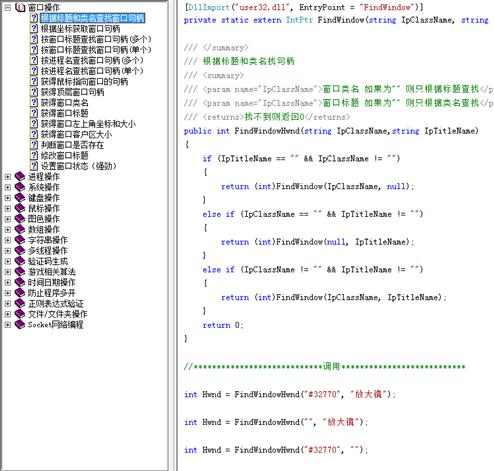Open topic 按进程名查找窗口句柄(多个)
Viewport: 494px width, 471px height.
tap(92, 60)
